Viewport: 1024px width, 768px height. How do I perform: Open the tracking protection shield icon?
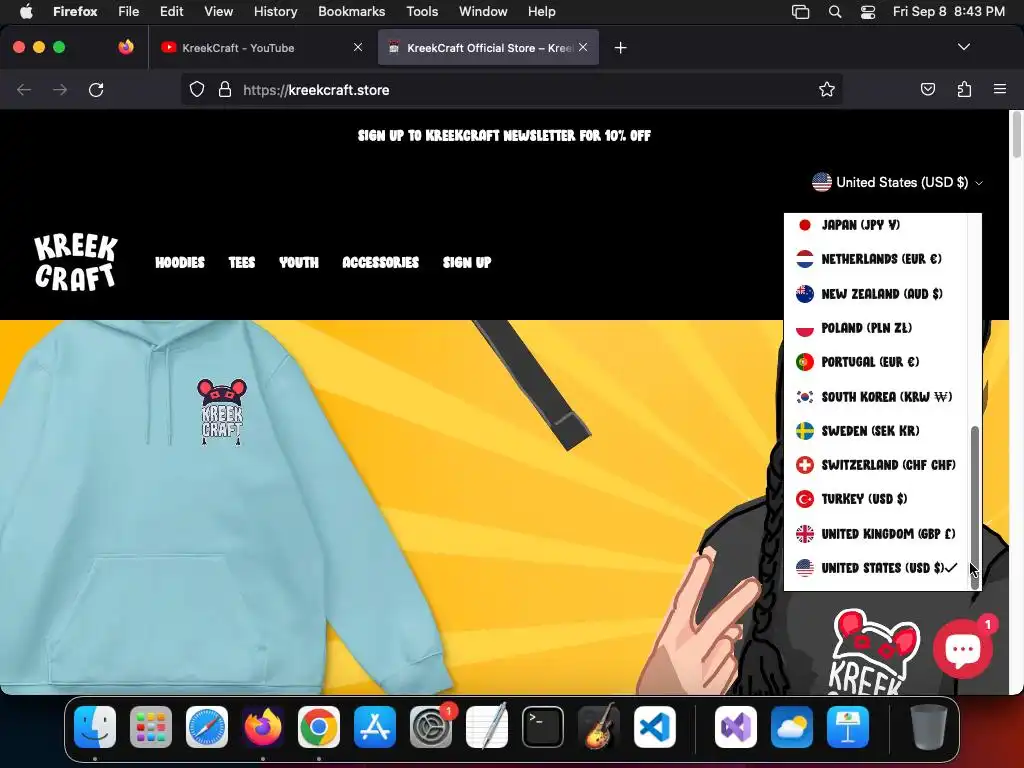click(197, 89)
